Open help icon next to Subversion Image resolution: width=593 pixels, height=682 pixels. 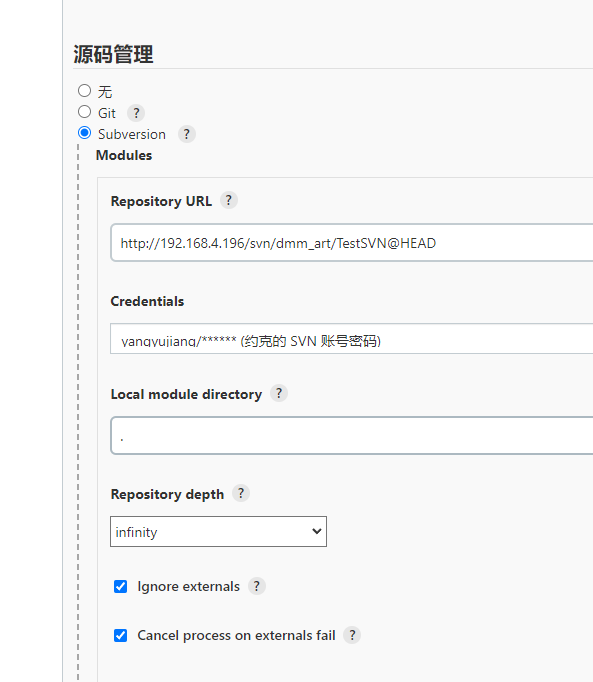pyautogui.click(x=187, y=134)
